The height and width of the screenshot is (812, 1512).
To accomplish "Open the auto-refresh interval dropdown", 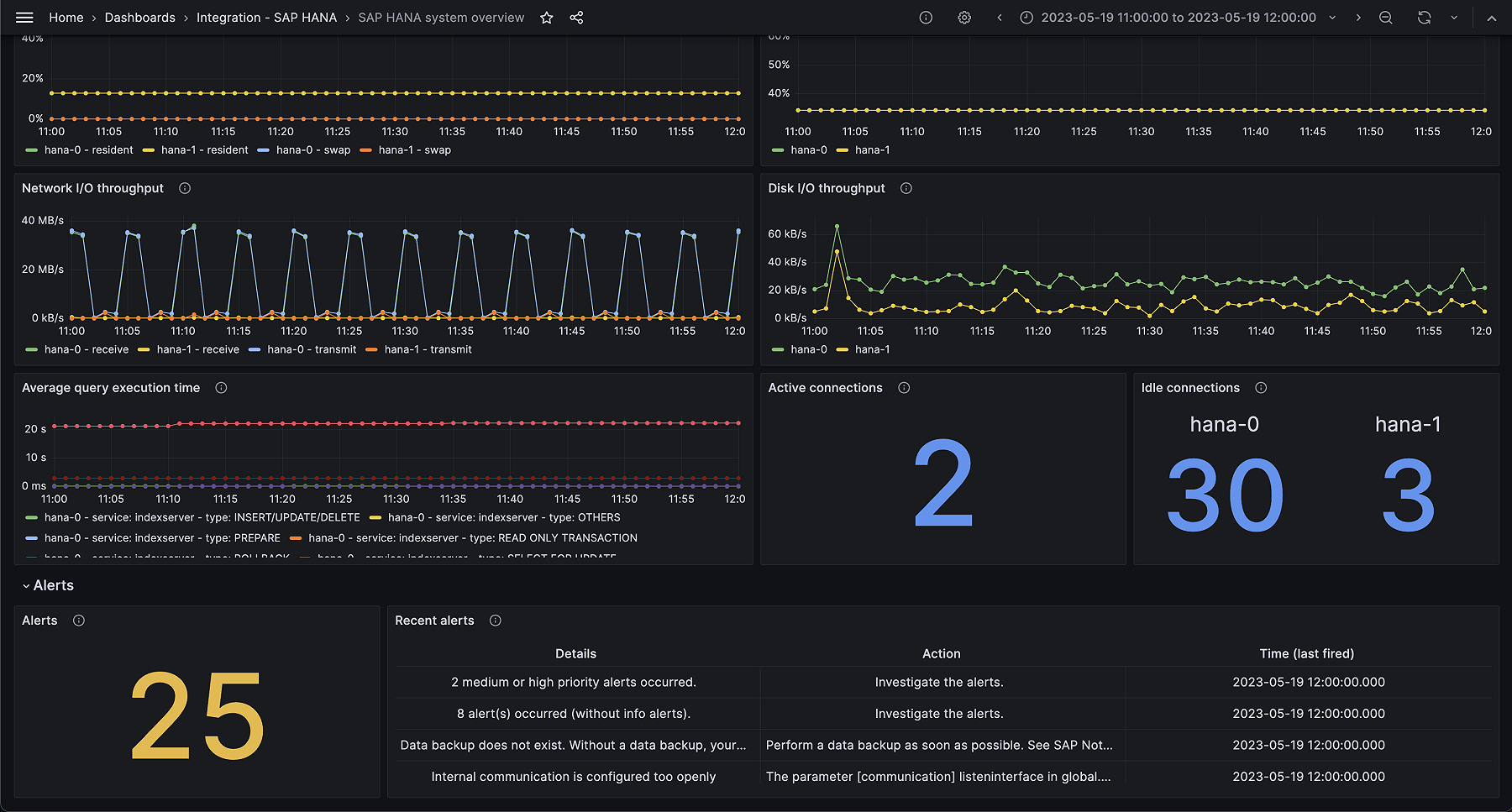I will tap(1454, 17).
